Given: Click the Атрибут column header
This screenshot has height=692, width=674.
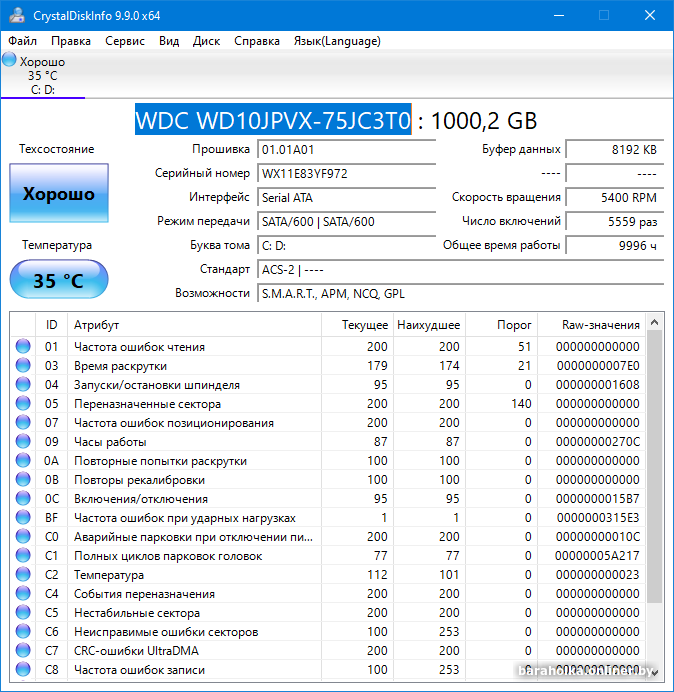Looking at the screenshot, I should point(194,325).
